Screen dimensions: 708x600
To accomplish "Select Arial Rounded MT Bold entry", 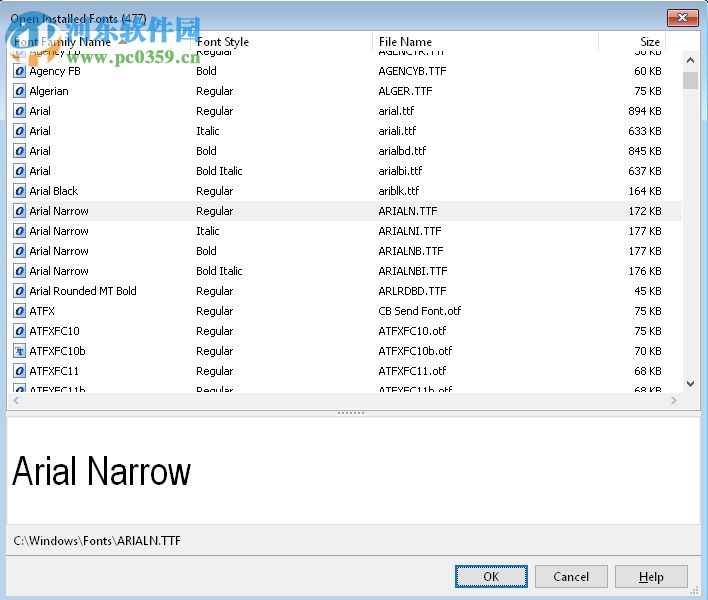I will (x=83, y=291).
